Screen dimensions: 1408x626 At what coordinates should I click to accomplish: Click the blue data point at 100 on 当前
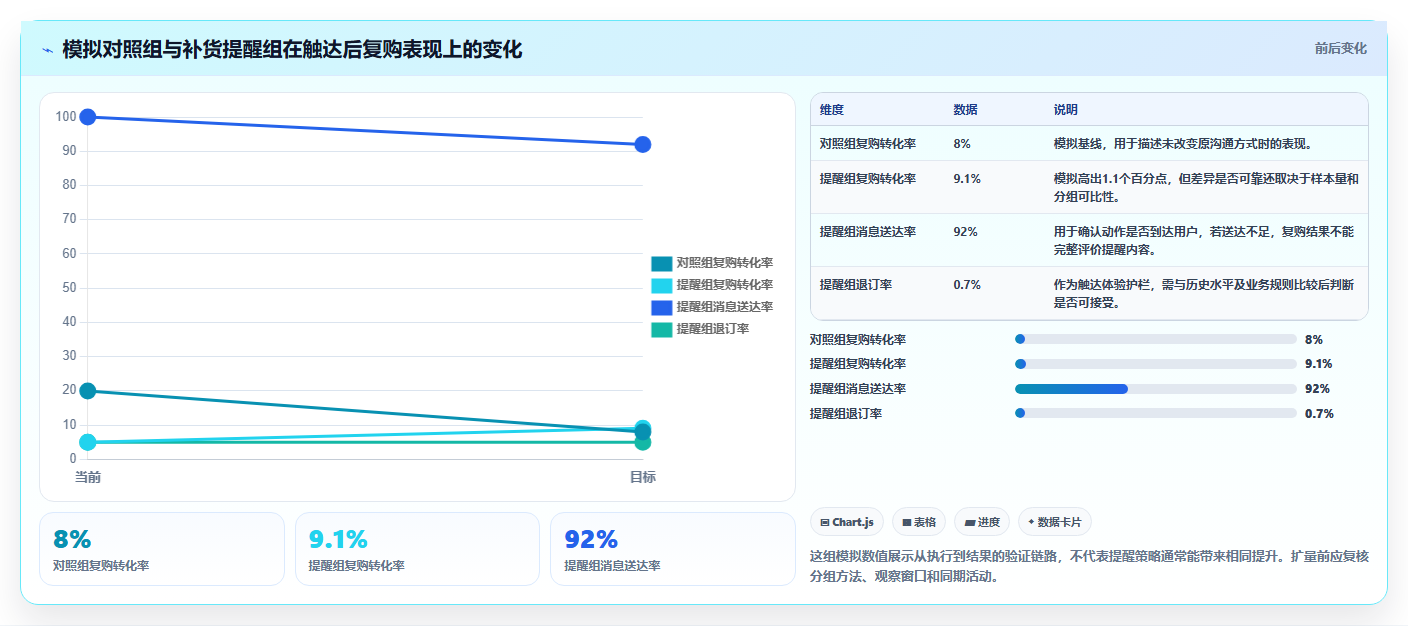point(88,117)
